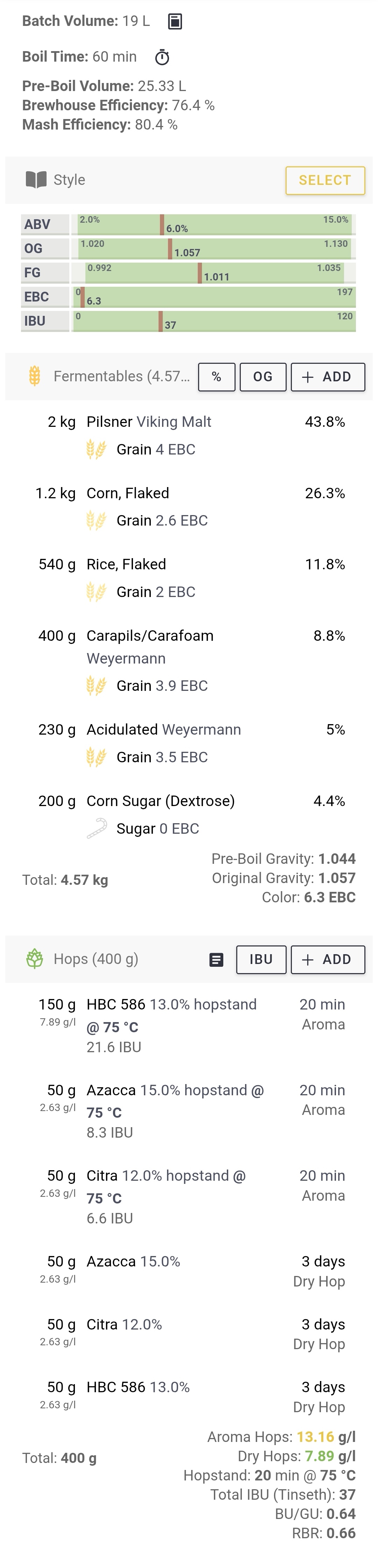Open the Citra dry hop entry
The width and height of the screenshot is (378, 1568).
pos(189,1334)
